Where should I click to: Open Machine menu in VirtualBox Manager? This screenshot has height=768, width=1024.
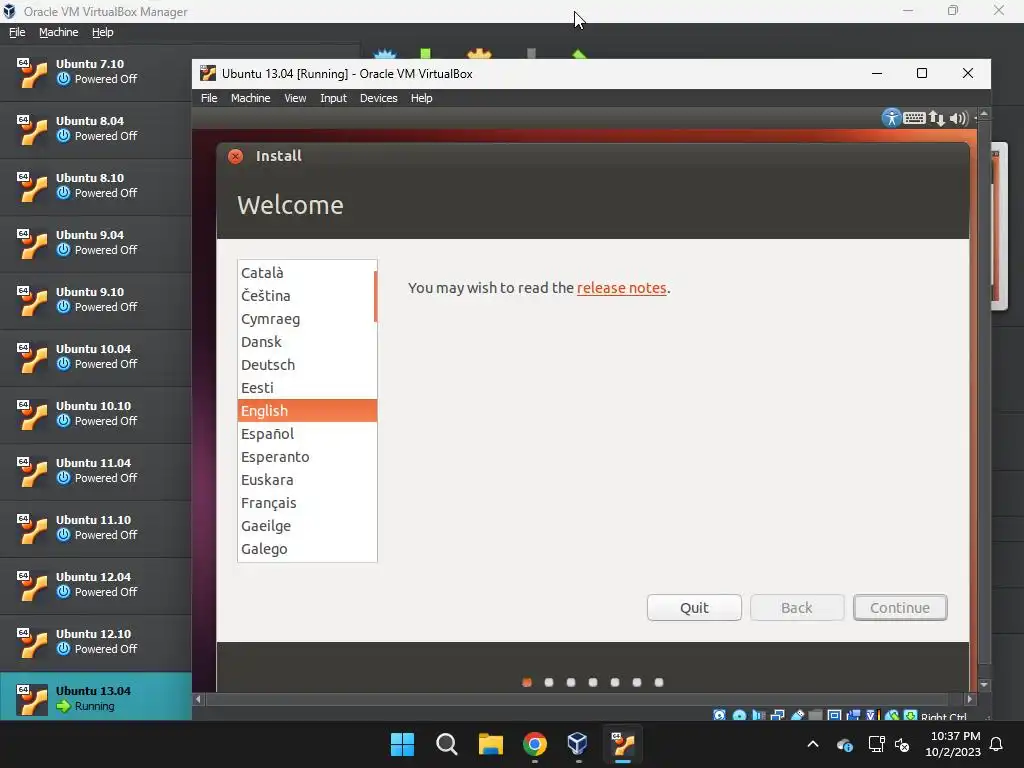[x=58, y=32]
